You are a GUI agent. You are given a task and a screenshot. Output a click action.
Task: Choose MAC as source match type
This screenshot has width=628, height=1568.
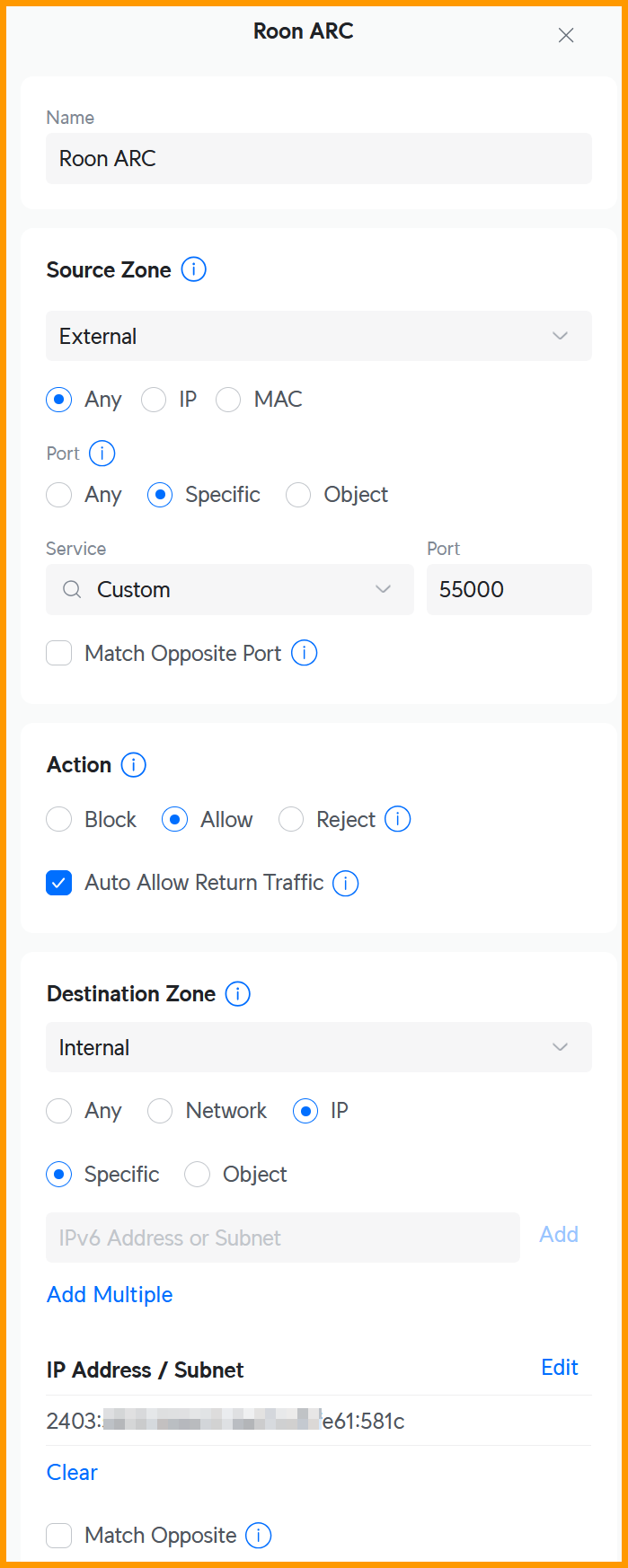[x=228, y=400]
